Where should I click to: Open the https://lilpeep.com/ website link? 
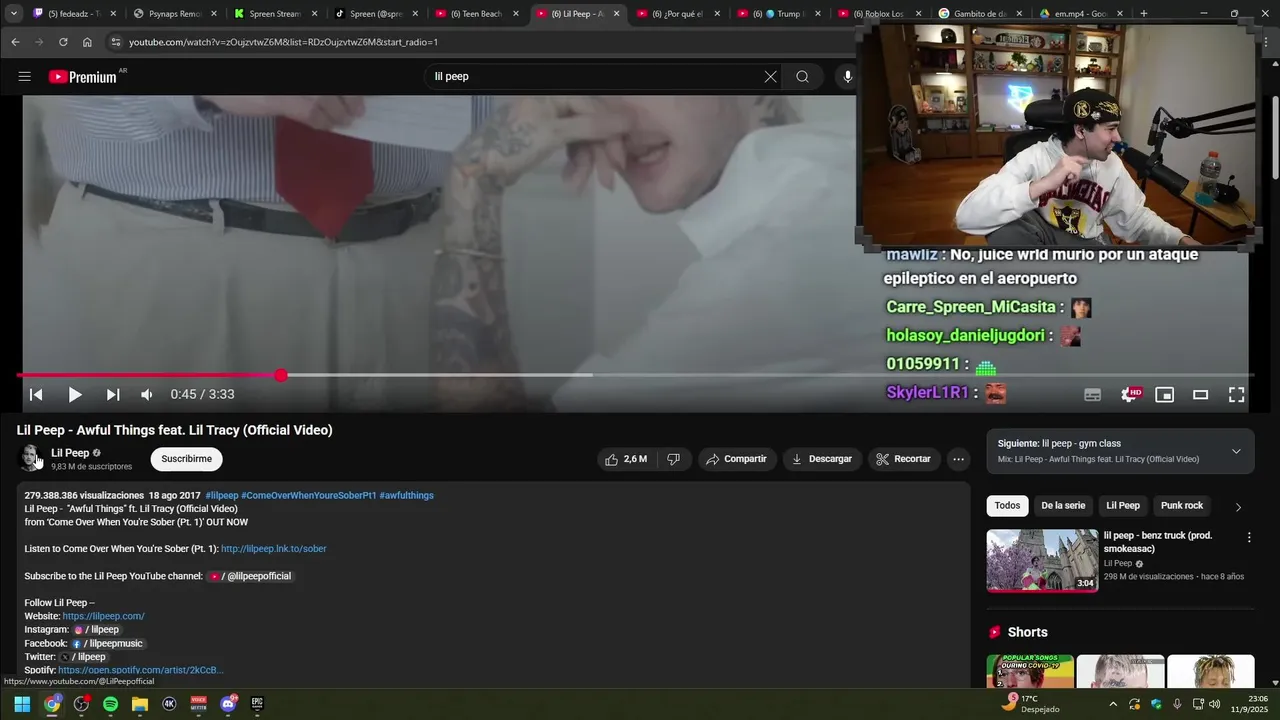103,616
